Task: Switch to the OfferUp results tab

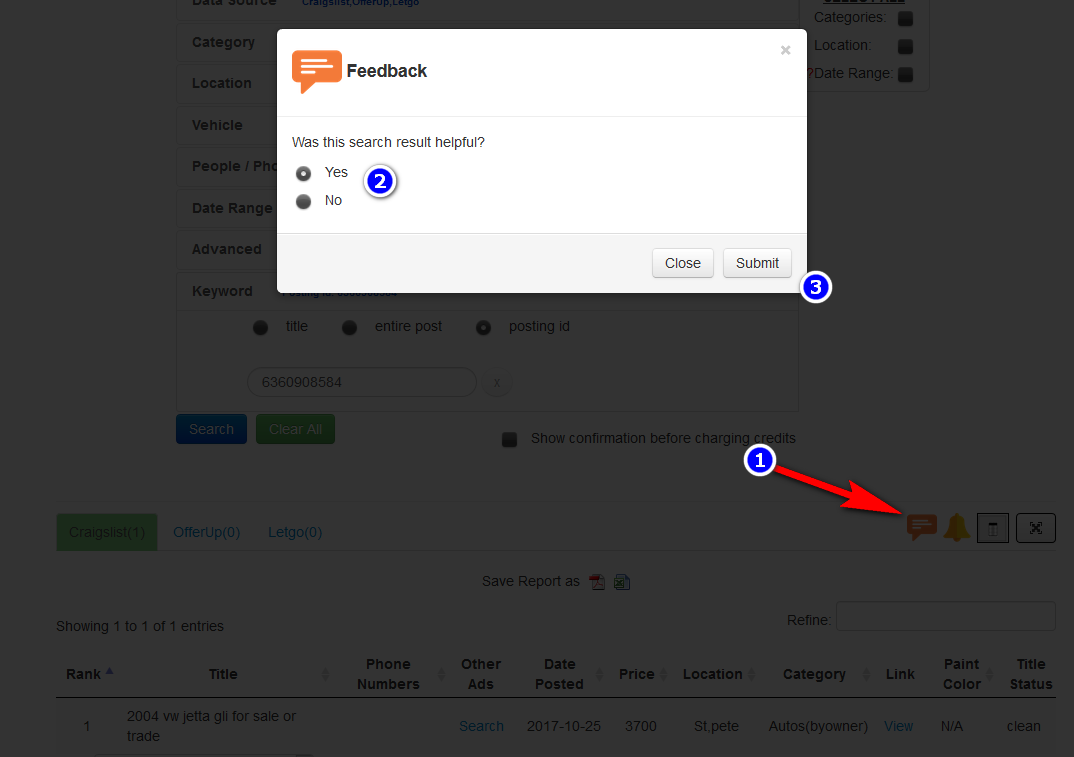Action: (206, 531)
